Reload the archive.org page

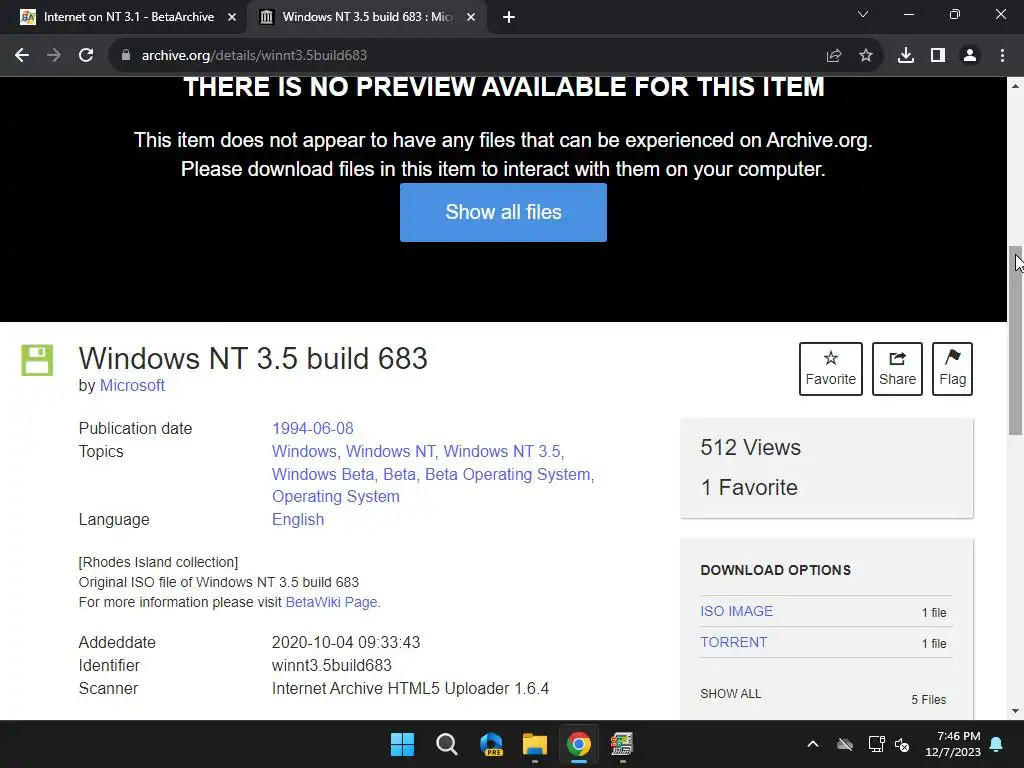coord(86,56)
